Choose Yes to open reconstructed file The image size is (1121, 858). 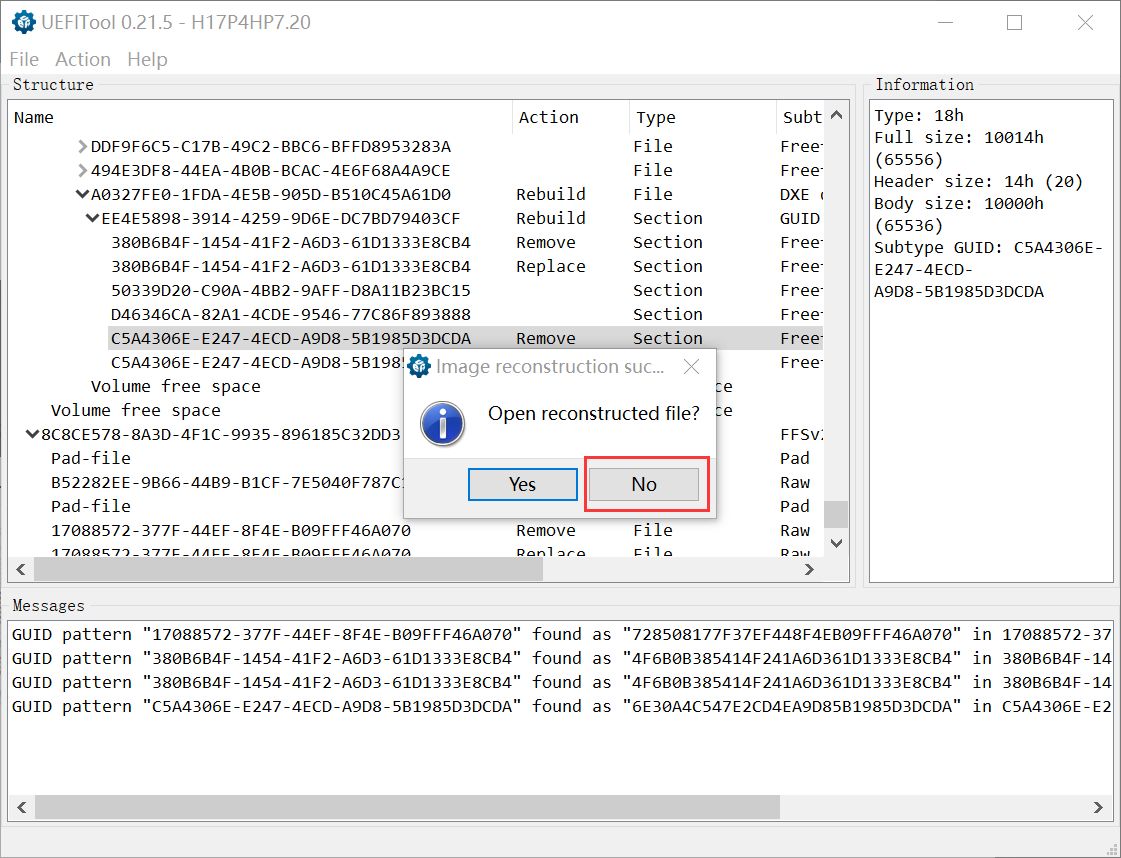click(523, 484)
